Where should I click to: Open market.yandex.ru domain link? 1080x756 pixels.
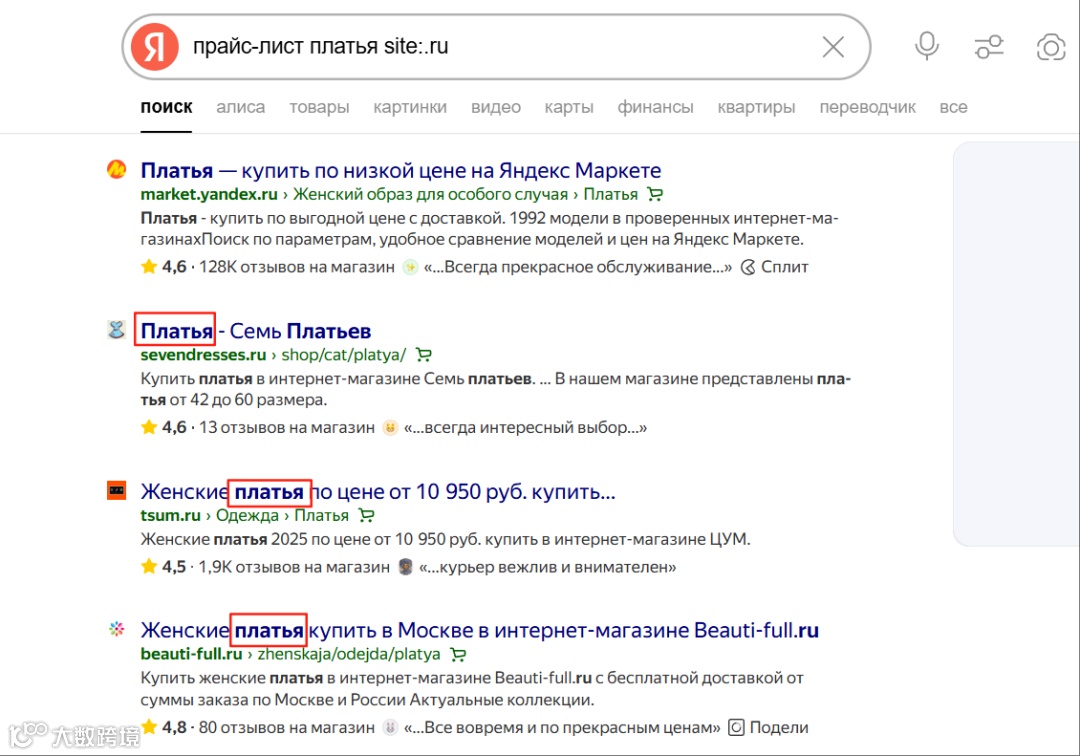[x=209, y=195]
